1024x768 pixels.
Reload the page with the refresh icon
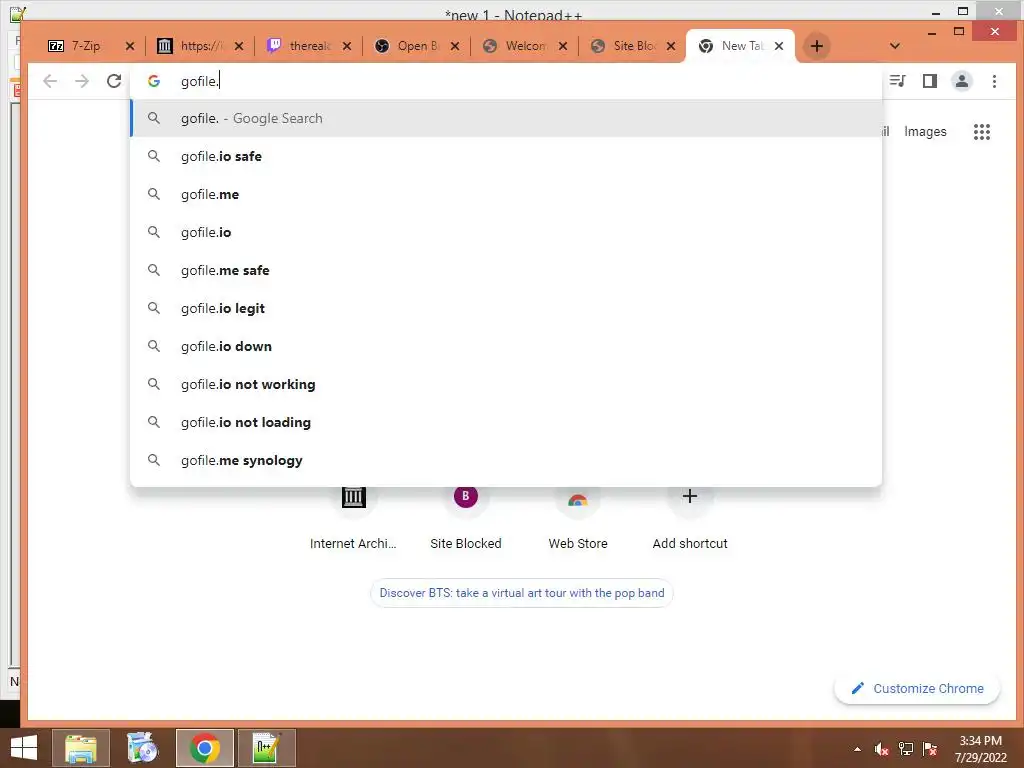[x=114, y=81]
